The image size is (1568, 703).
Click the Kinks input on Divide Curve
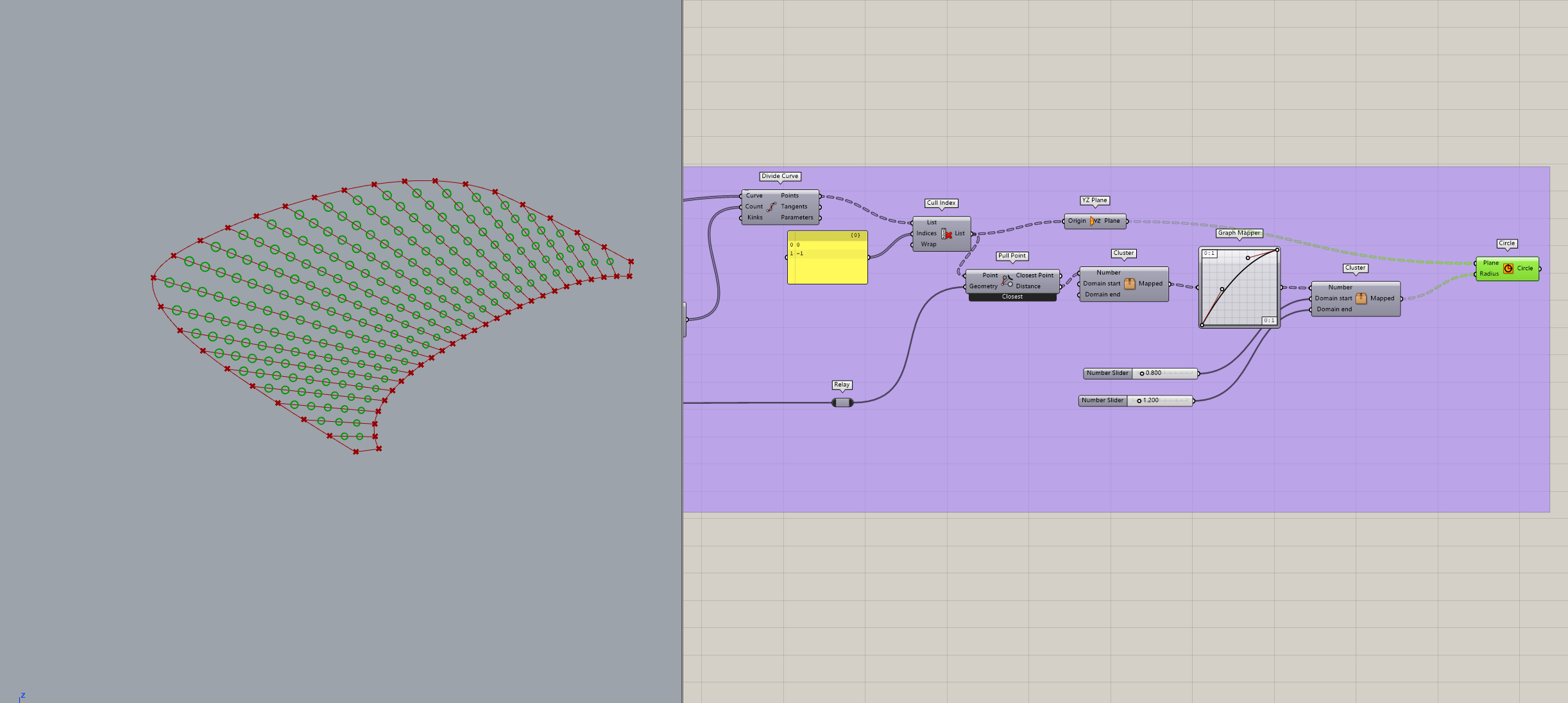pyautogui.click(x=754, y=218)
